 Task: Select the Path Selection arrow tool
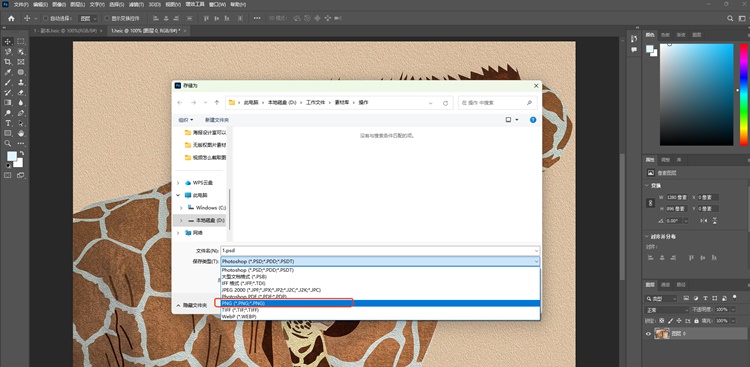pyautogui.click(x=21, y=123)
